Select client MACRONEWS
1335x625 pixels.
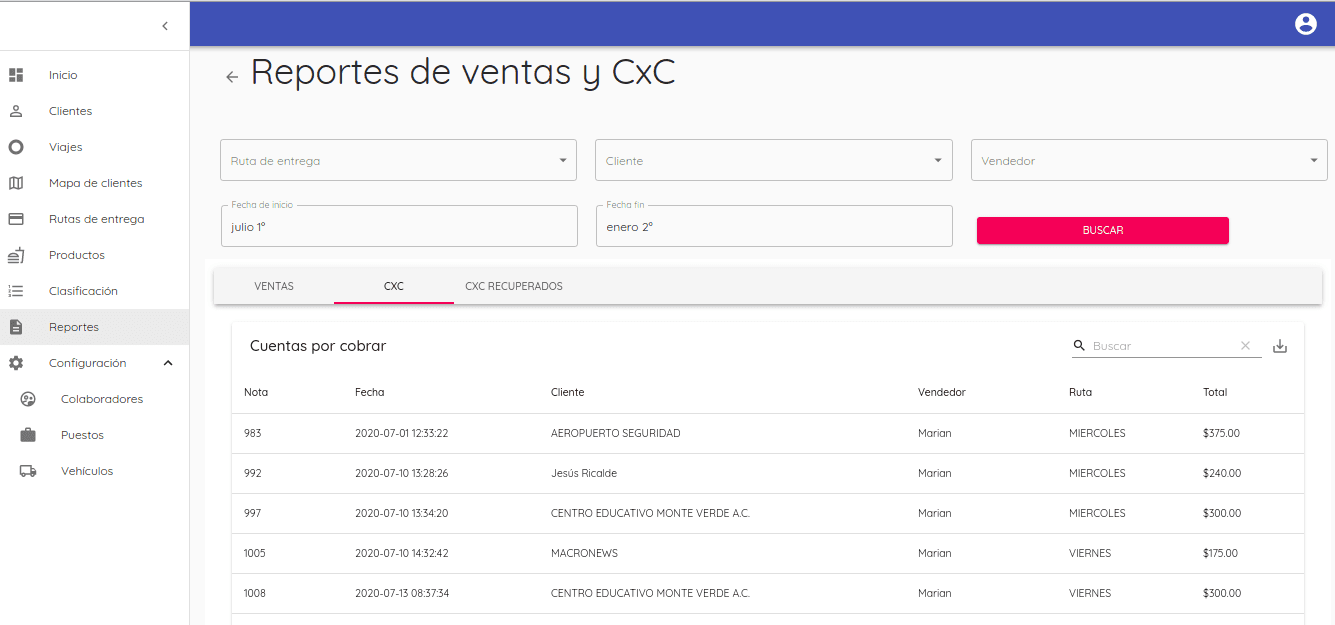586,553
